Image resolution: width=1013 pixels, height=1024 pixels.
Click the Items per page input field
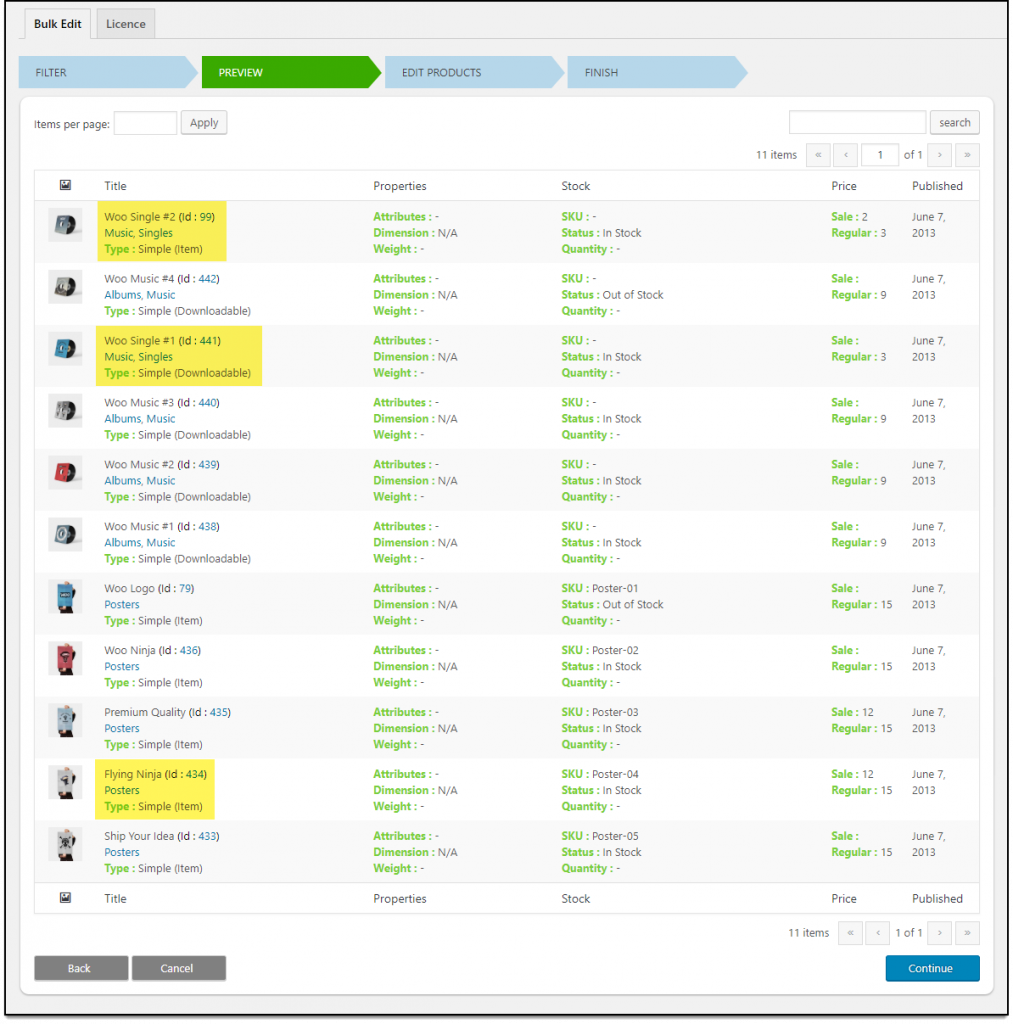(145, 123)
